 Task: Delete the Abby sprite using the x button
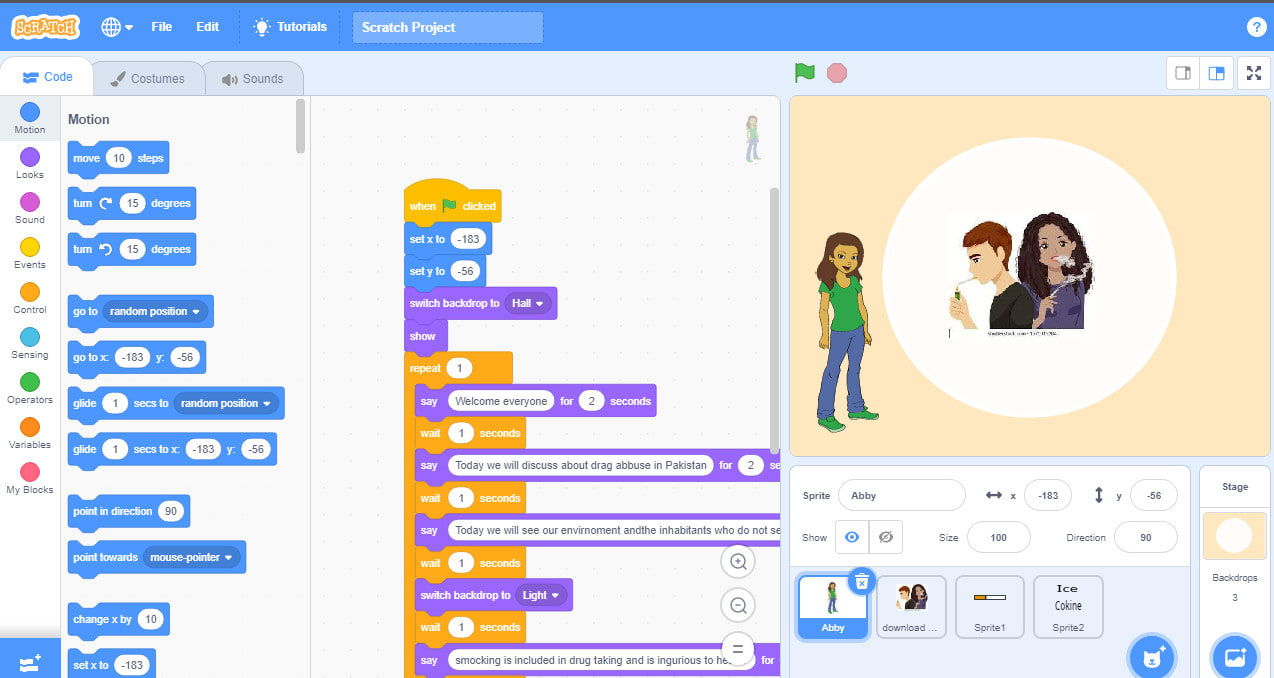coord(861,581)
